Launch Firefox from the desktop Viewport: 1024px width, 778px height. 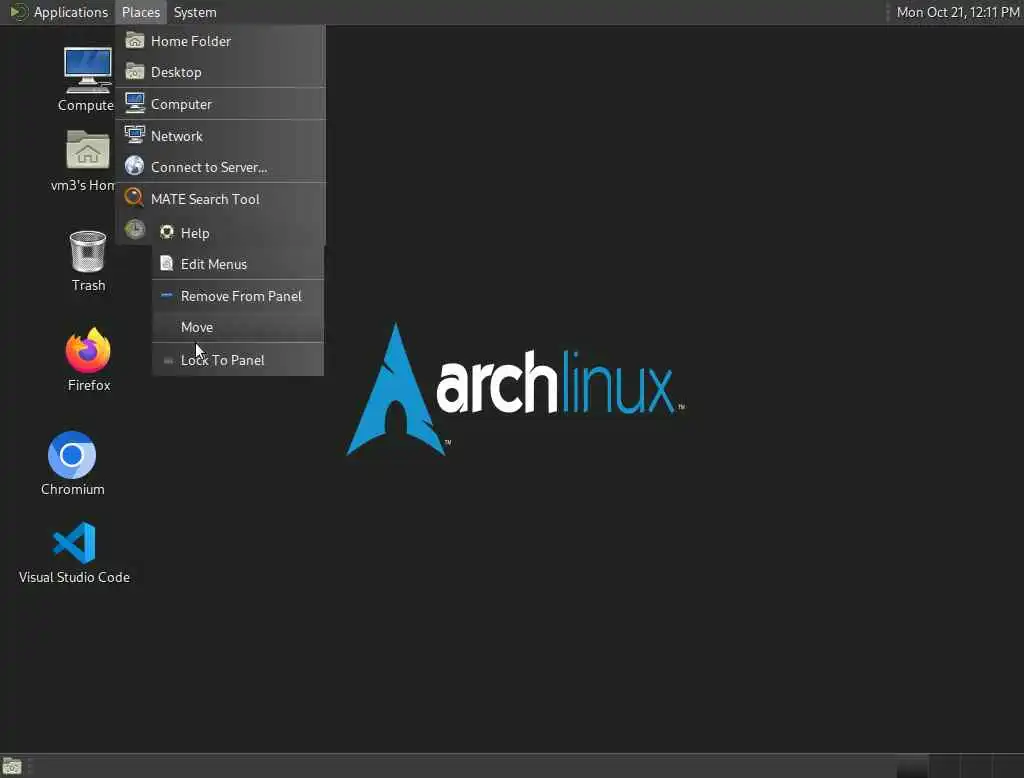(88, 350)
